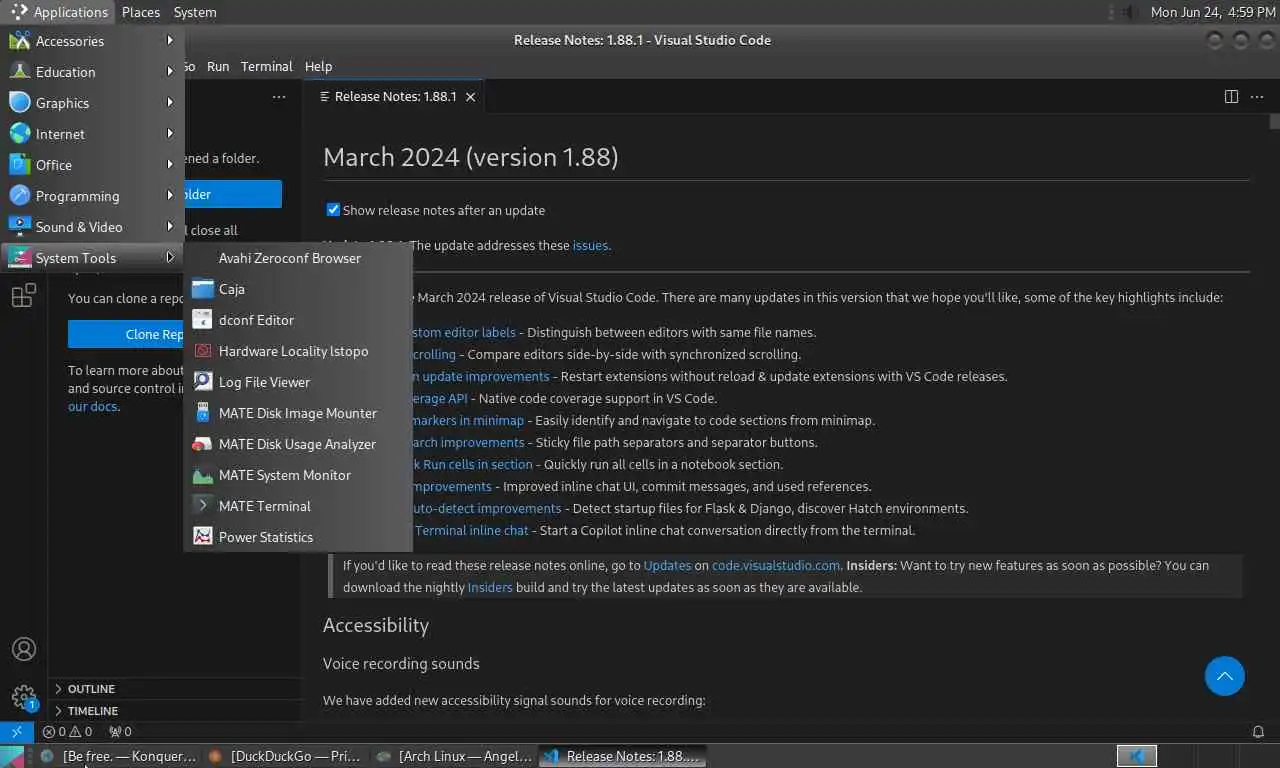Image resolution: width=1280 pixels, height=768 pixels.
Task: Click the volume speaker icon in top panel
Action: (1129, 12)
